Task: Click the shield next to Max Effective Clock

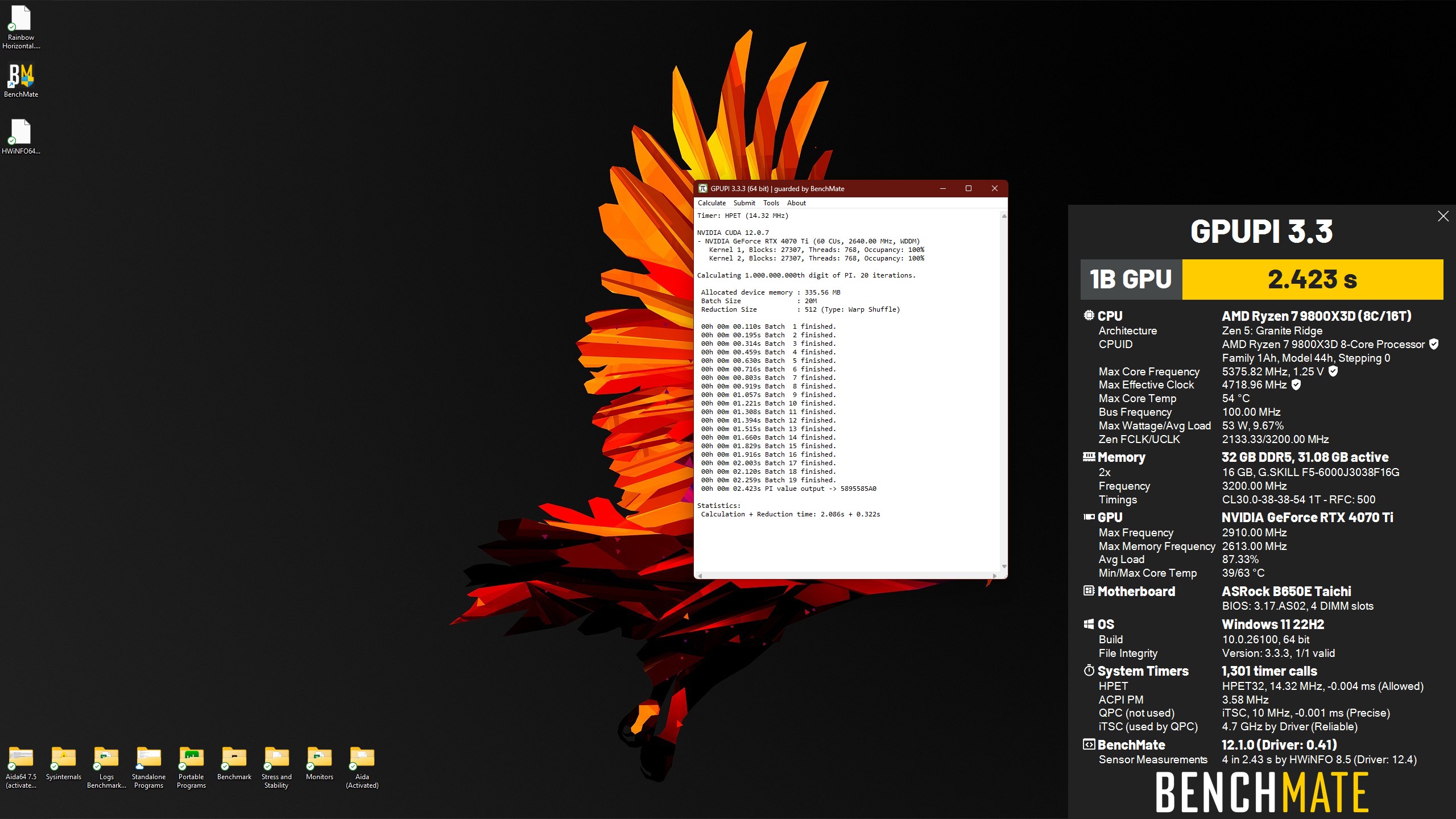Action: (1296, 385)
